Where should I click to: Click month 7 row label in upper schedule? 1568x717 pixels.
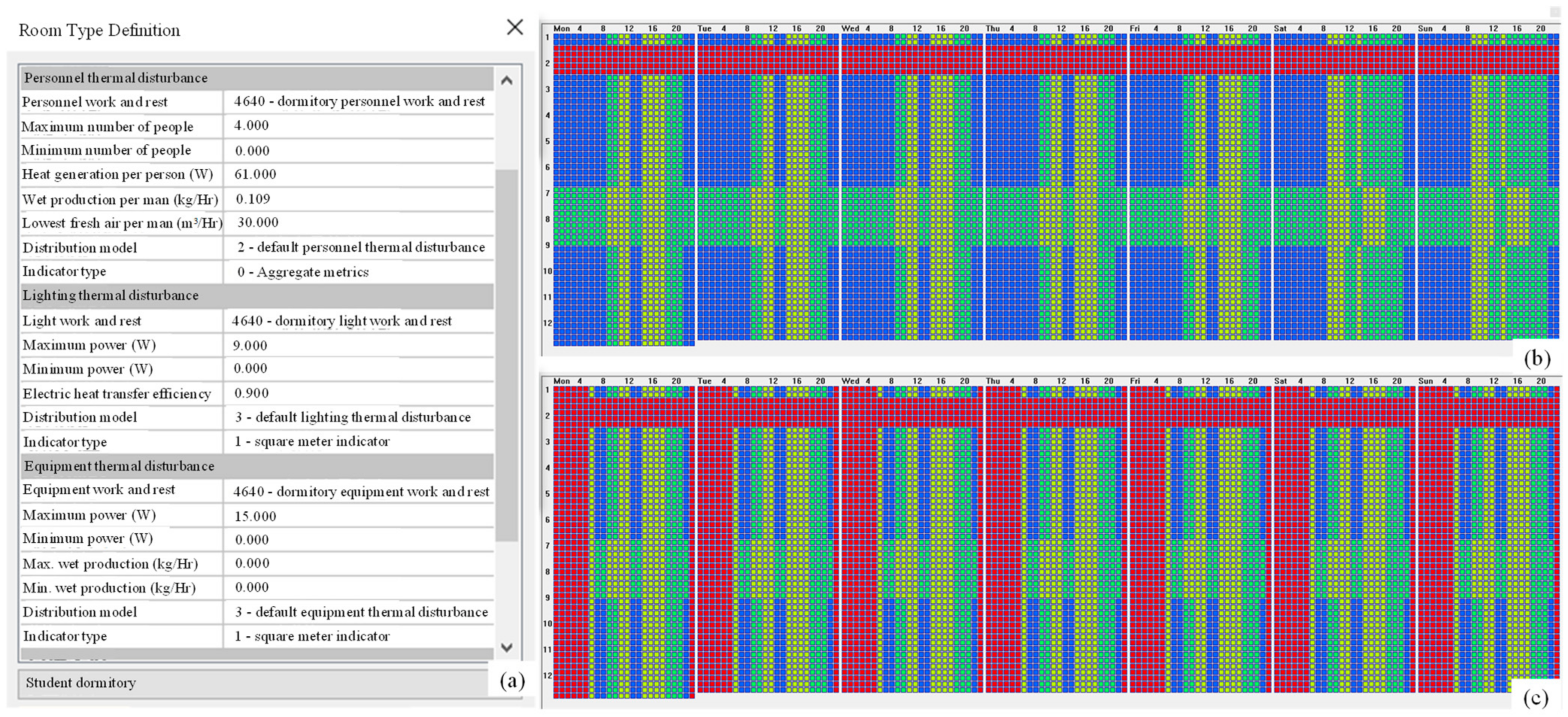547,193
